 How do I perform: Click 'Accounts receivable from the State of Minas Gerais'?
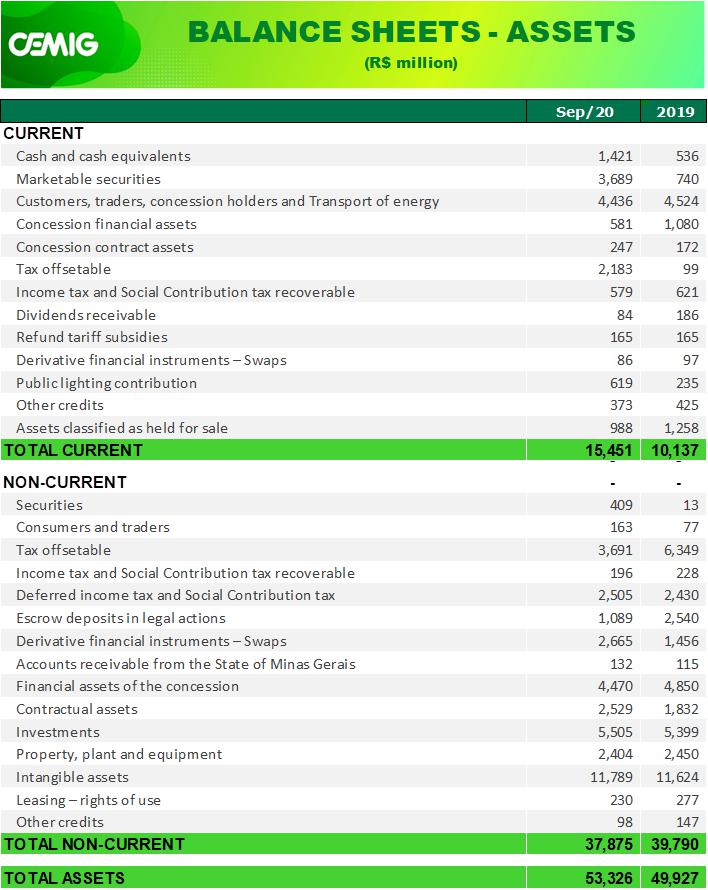(186, 664)
